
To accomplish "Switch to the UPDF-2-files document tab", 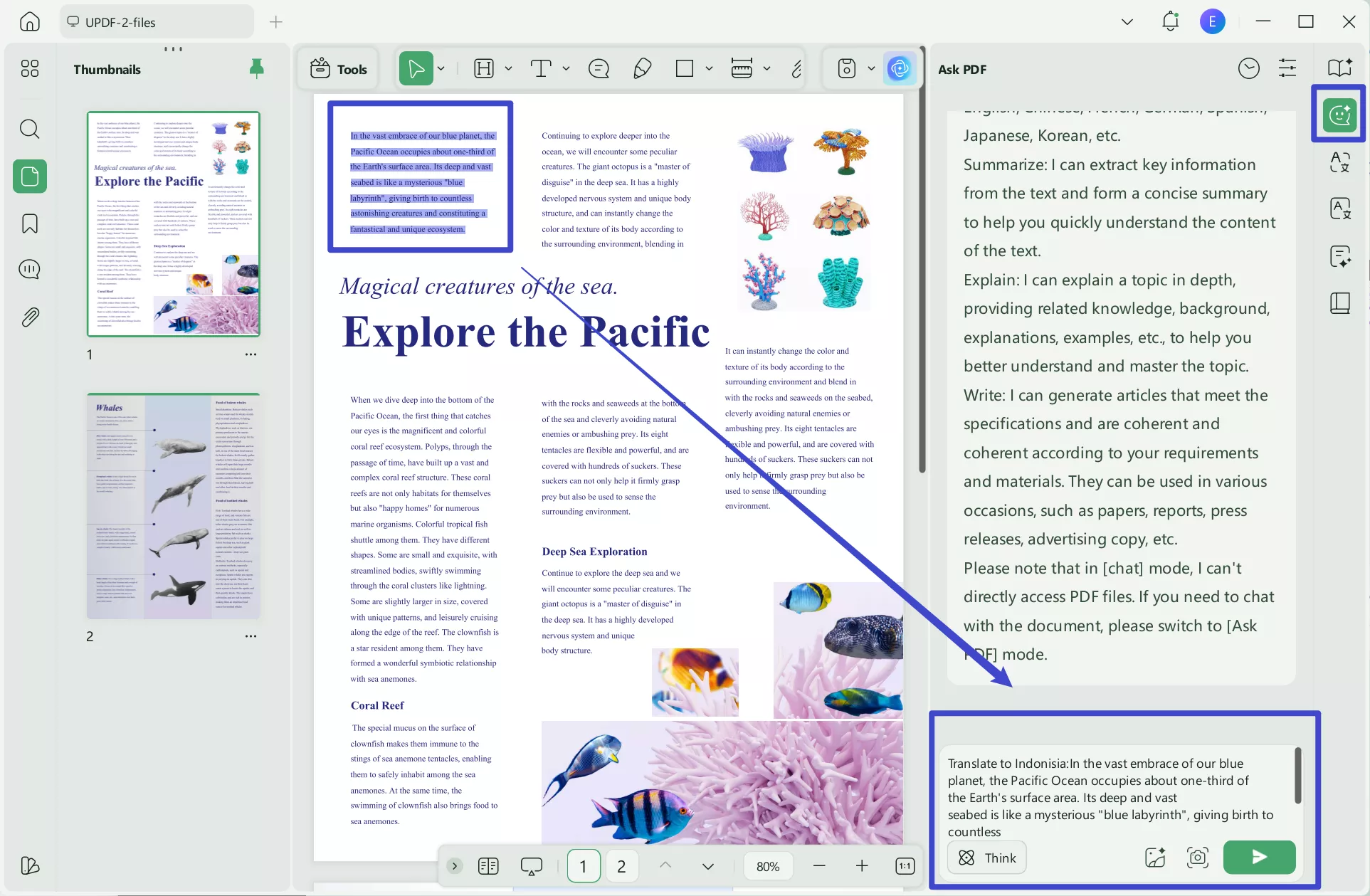I will point(156,21).
